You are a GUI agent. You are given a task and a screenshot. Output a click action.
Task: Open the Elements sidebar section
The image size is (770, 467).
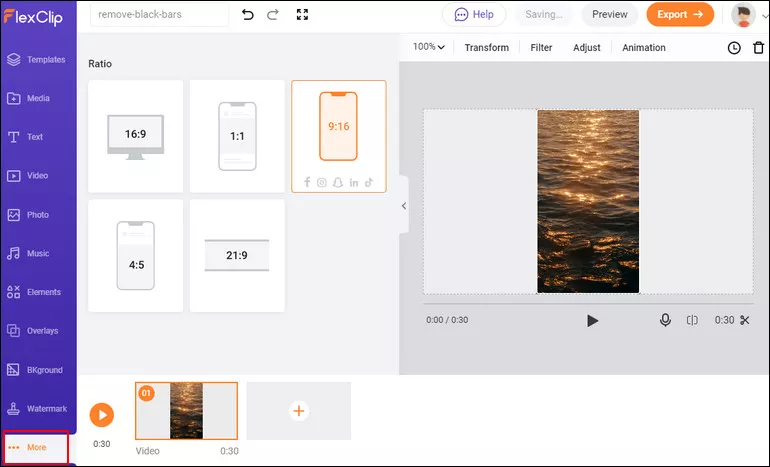tap(34, 292)
